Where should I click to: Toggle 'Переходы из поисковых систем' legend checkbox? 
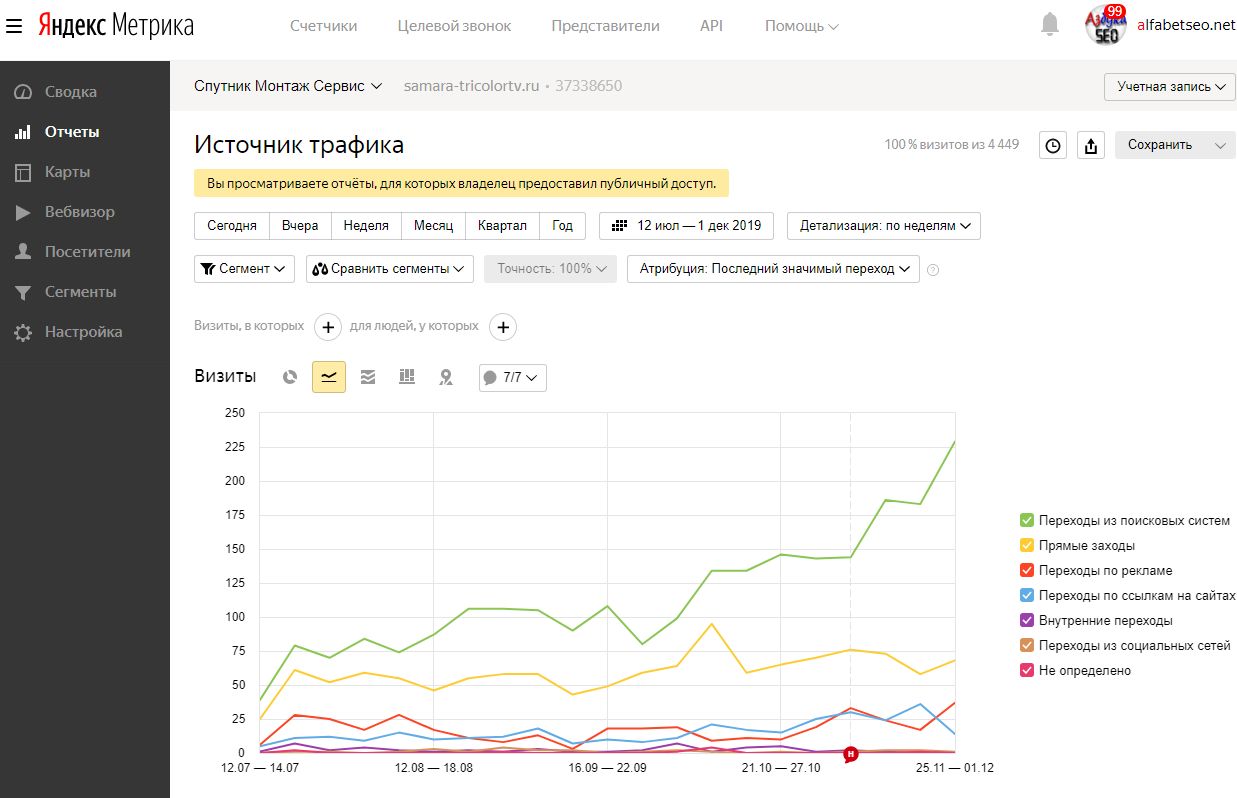click(x=1026, y=520)
